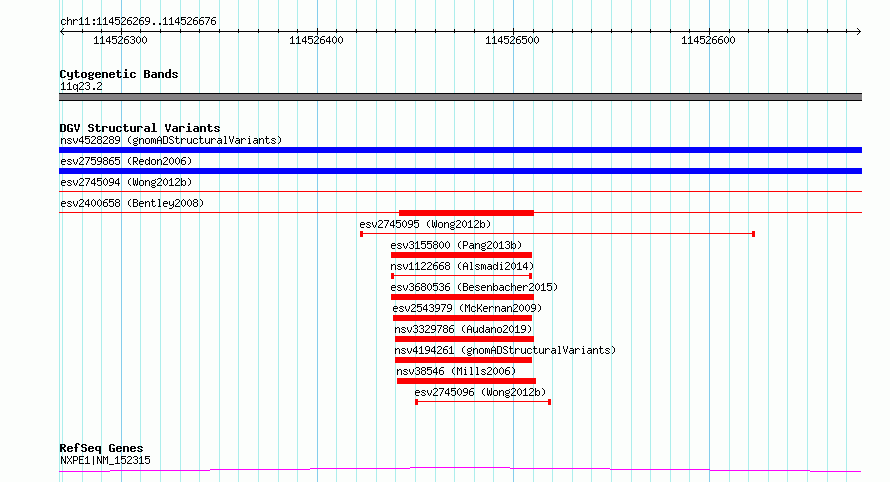Click the red bar under nsv3329786
The image size is (890, 482).
[464, 339]
